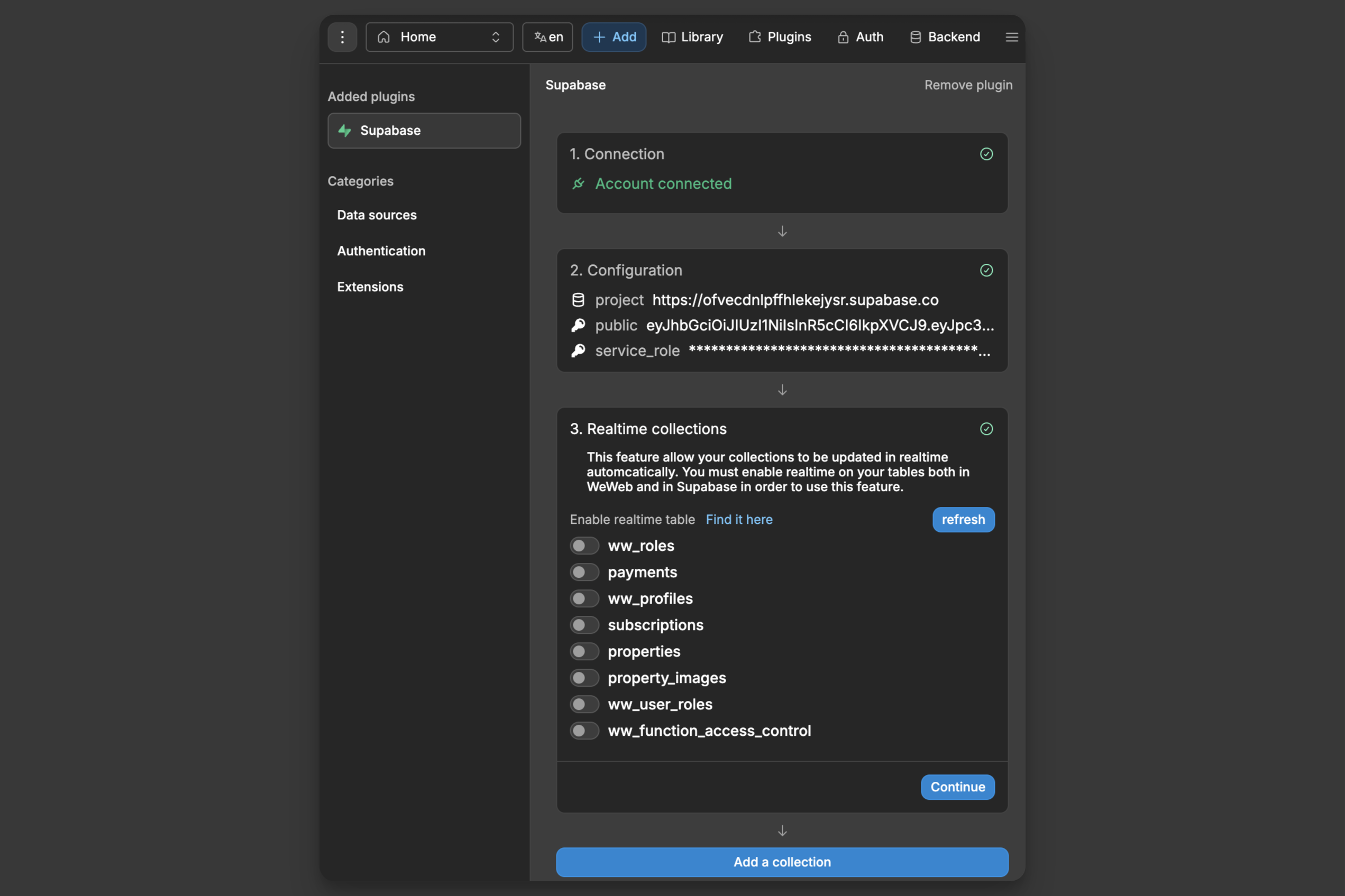Open the Find it here link
1345x896 pixels.
coord(738,520)
